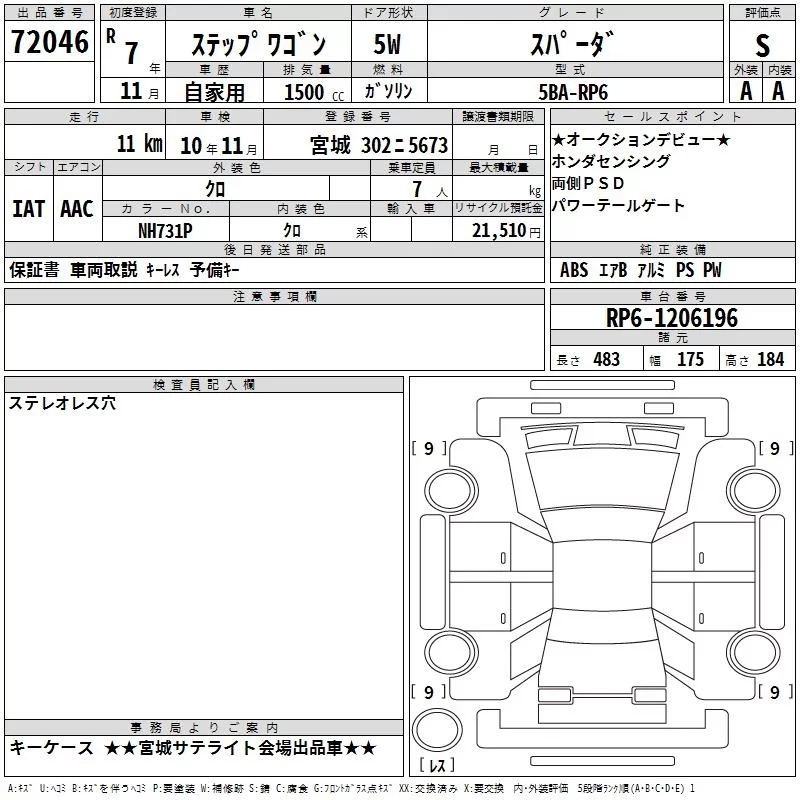
Task: Click the セールスポイント section header
Action: (x=672, y=117)
